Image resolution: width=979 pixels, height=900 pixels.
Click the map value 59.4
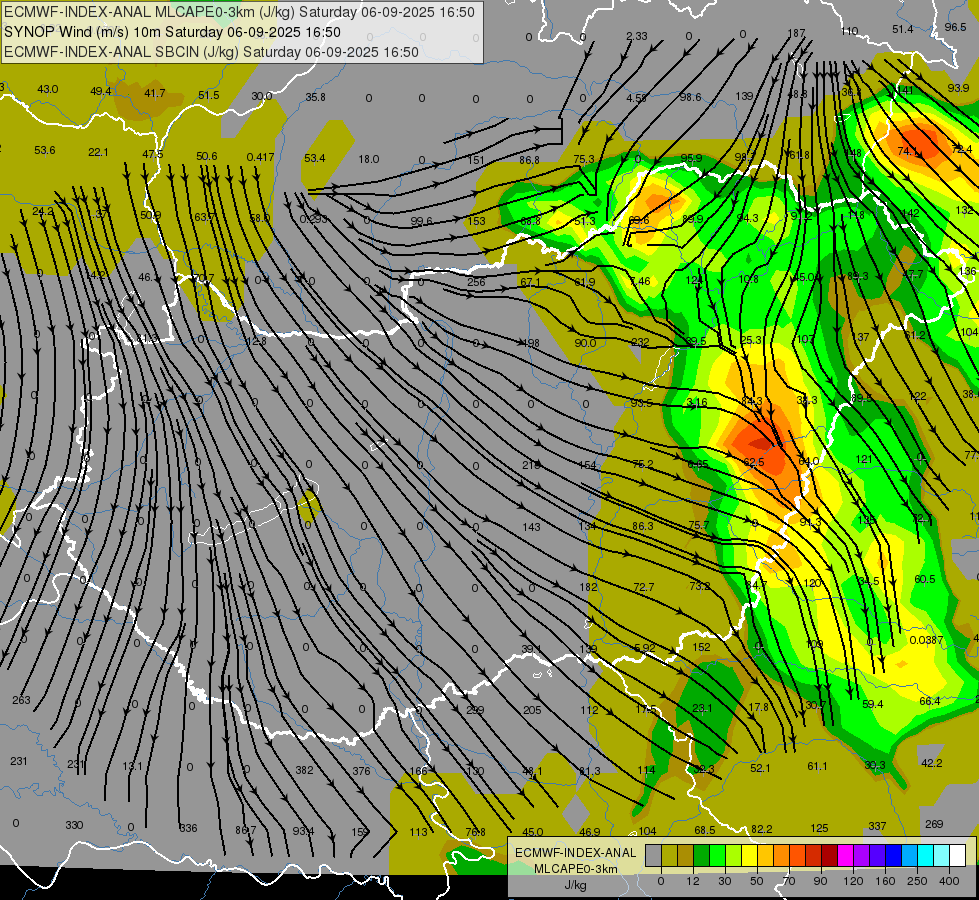[872, 705]
